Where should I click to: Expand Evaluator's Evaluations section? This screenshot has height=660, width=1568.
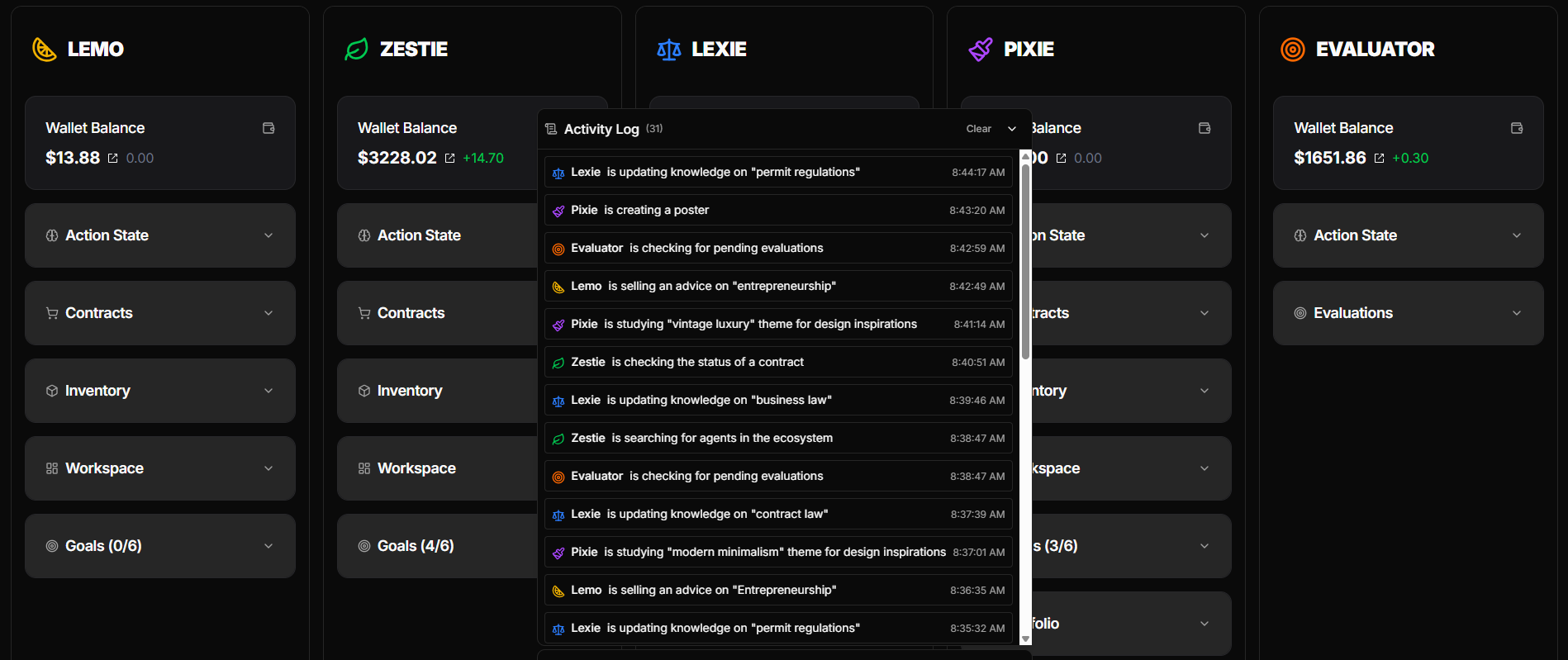[x=1408, y=313]
